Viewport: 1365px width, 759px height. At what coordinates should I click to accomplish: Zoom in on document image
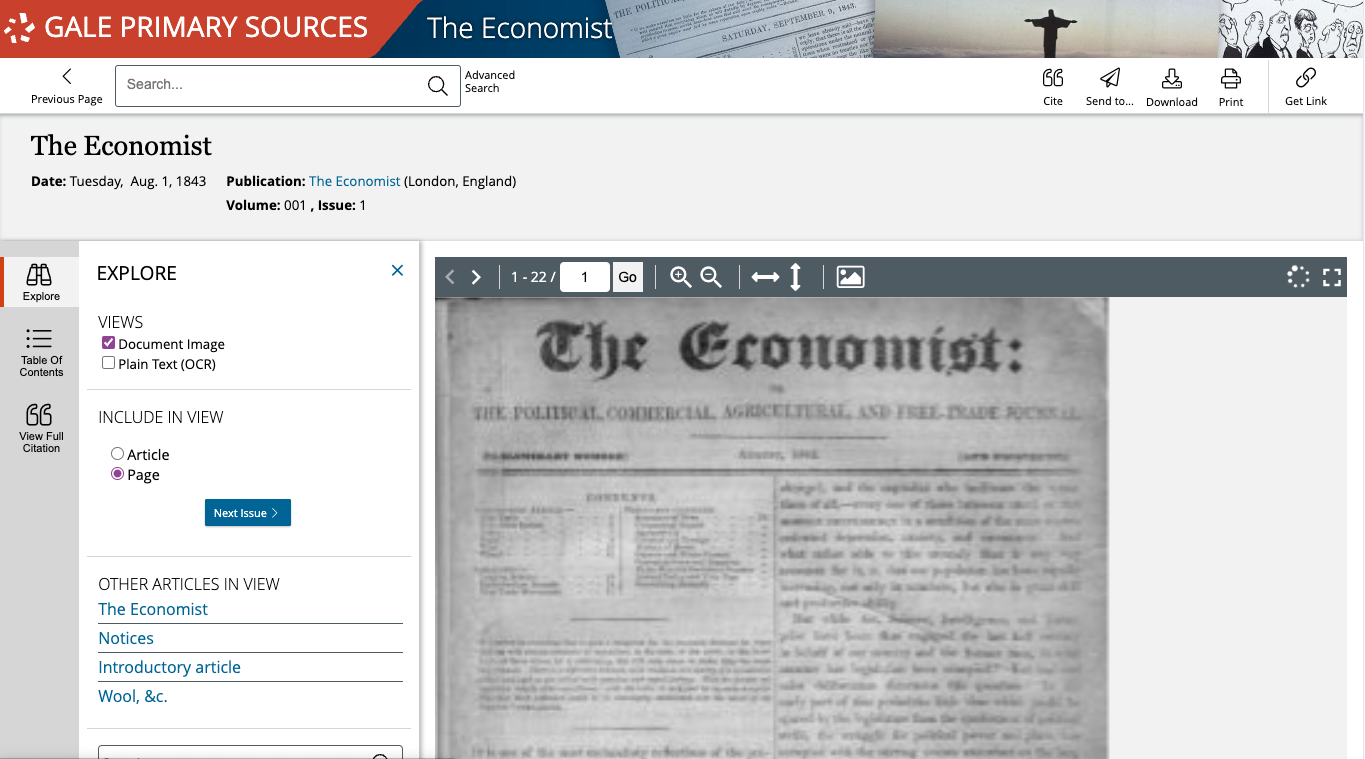[x=681, y=277]
